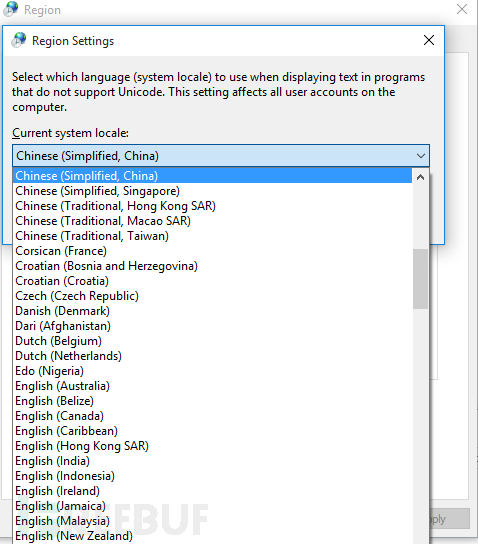Pick Dutch (Netherlands) option
478x544 pixels.
(212, 356)
